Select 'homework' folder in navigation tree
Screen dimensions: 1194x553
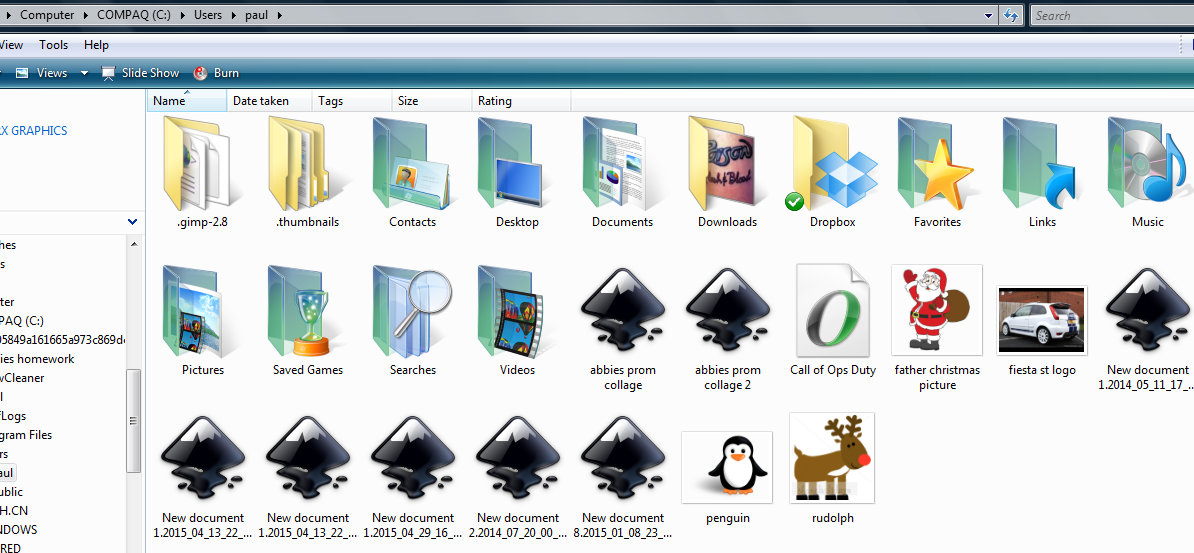[x=37, y=359]
